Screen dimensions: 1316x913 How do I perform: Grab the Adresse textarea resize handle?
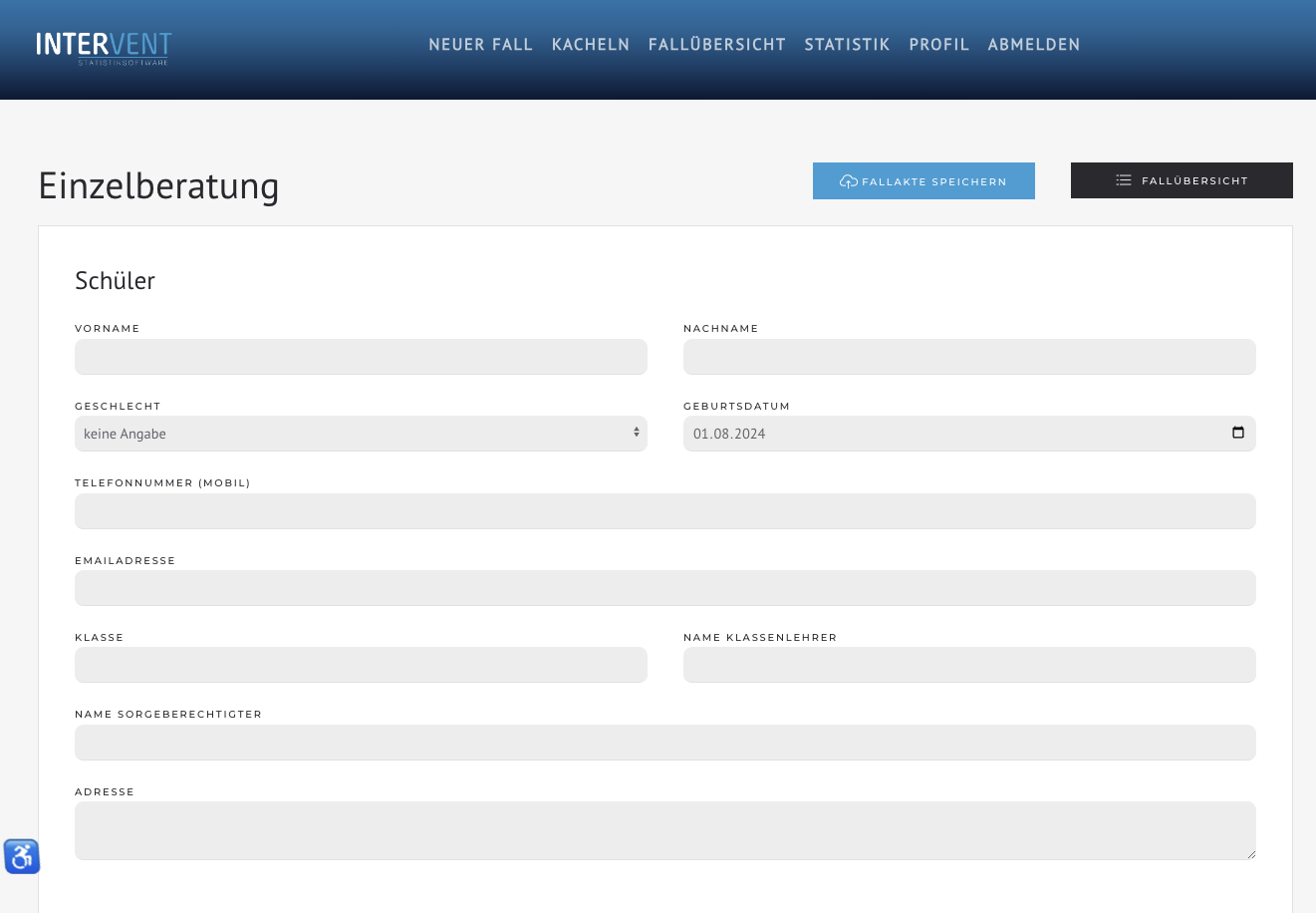click(1250, 854)
